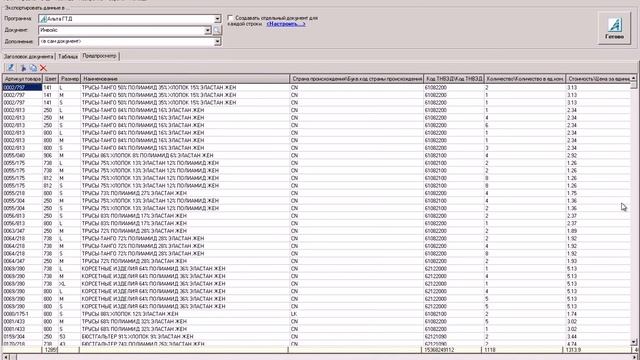Click the Страна происхождения column header
640x360 pixels.
(x=357, y=79)
